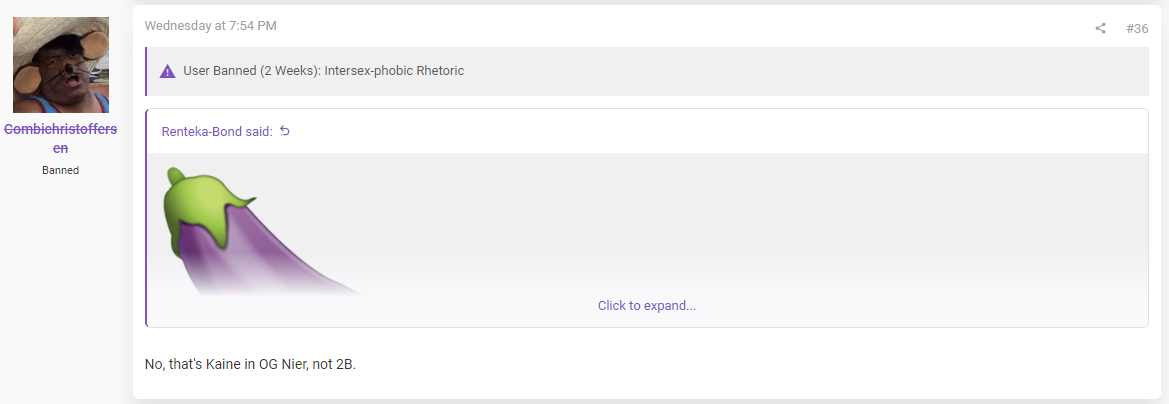Screen dimensions: 1169x404
Task: Click the share icon for post #36
Action: click(x=1100, y=28)
